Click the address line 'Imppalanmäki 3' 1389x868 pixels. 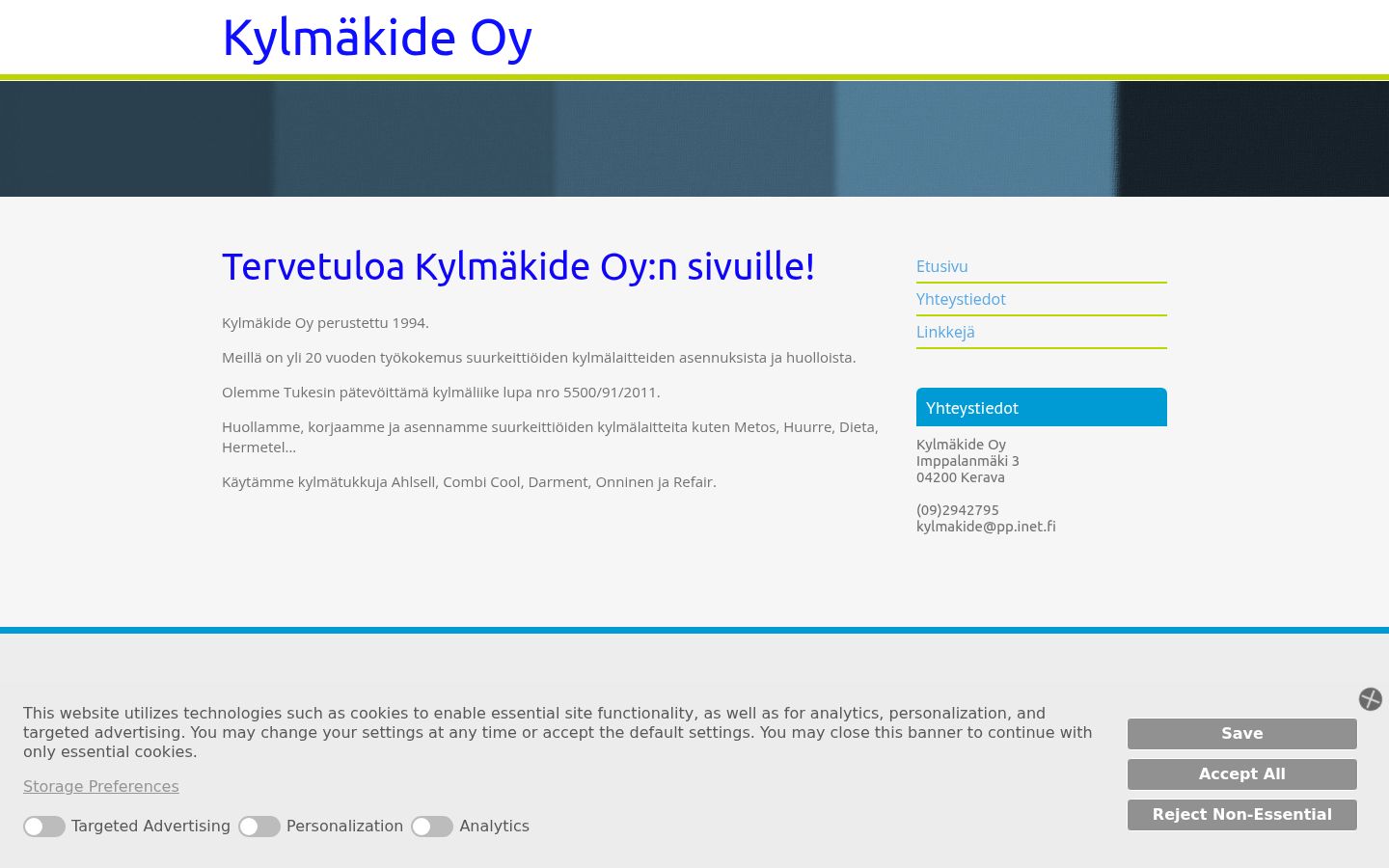(967, 461)
